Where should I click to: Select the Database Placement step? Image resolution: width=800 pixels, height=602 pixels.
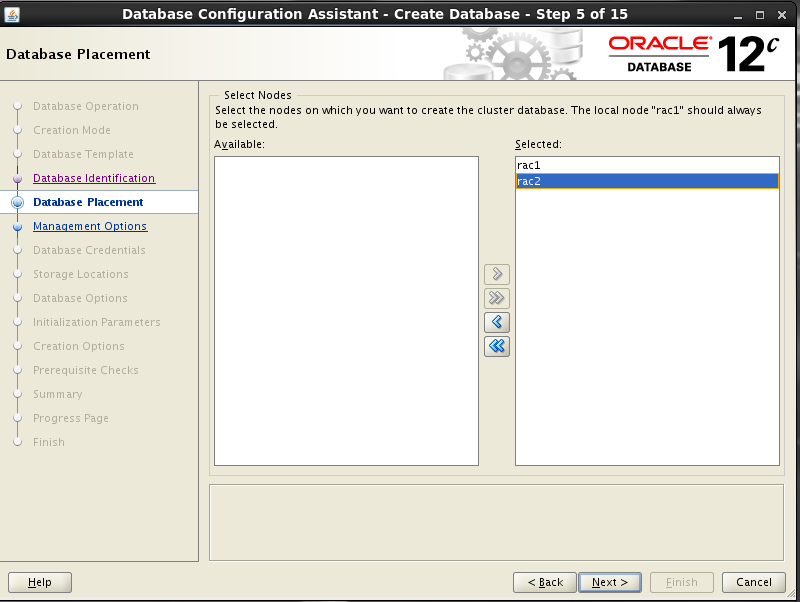pos(88,202)
